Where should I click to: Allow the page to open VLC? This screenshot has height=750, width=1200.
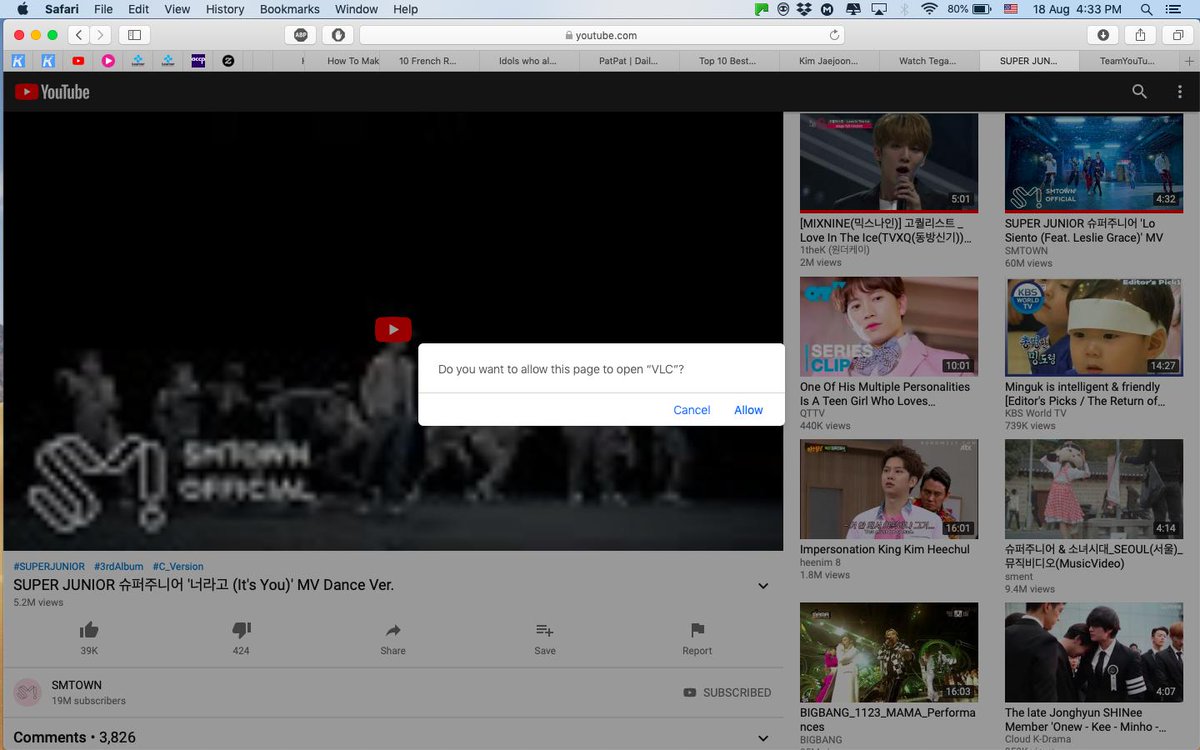pos(748,410)
